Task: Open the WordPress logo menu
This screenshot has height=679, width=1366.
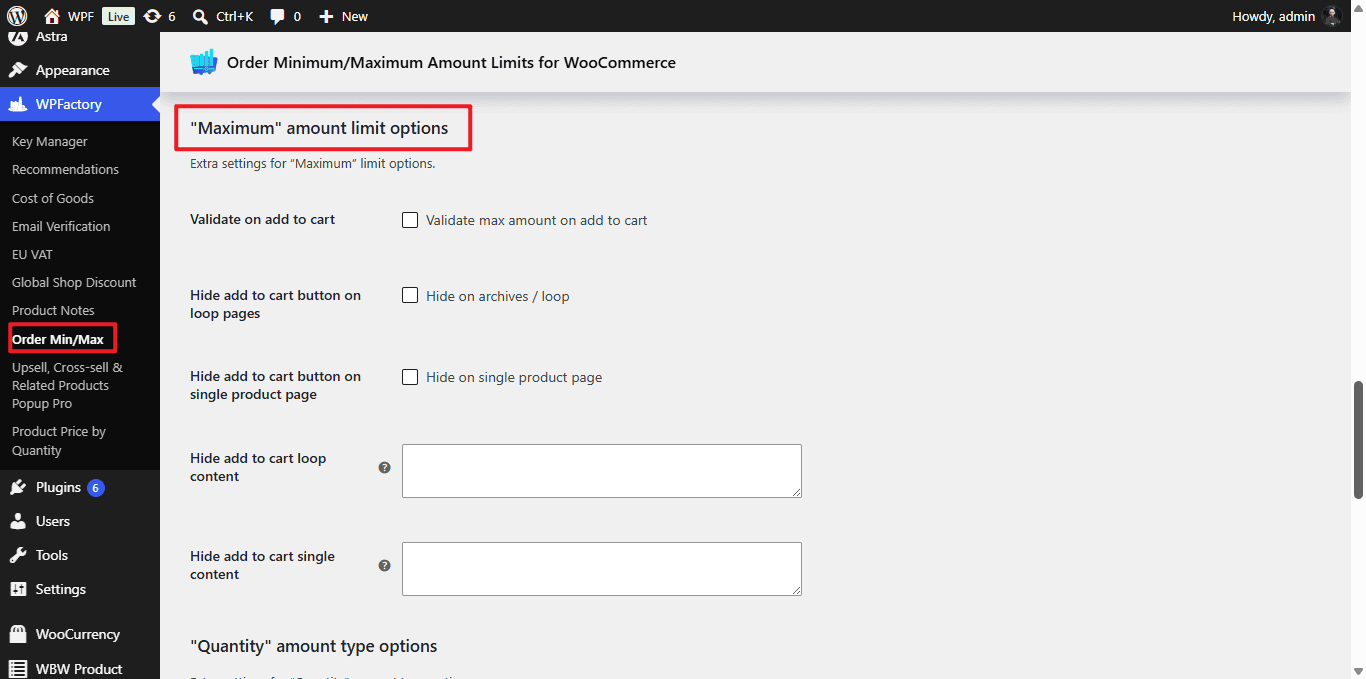Action: coord(17,16)
